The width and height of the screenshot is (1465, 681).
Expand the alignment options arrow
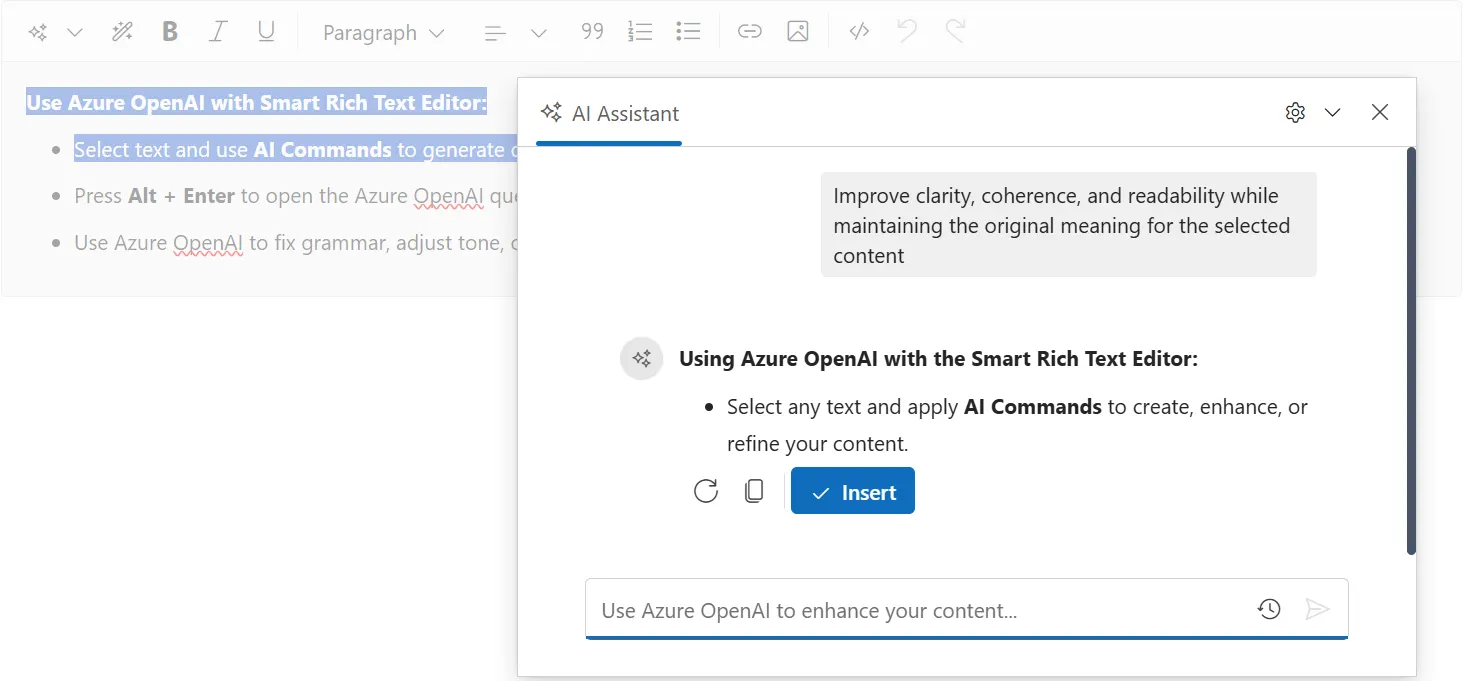(x=538, y=32)
